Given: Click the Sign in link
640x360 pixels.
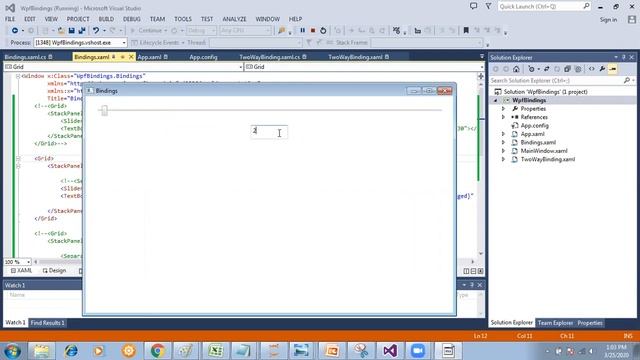Looking at the screenshot, I should coord(608,20).
